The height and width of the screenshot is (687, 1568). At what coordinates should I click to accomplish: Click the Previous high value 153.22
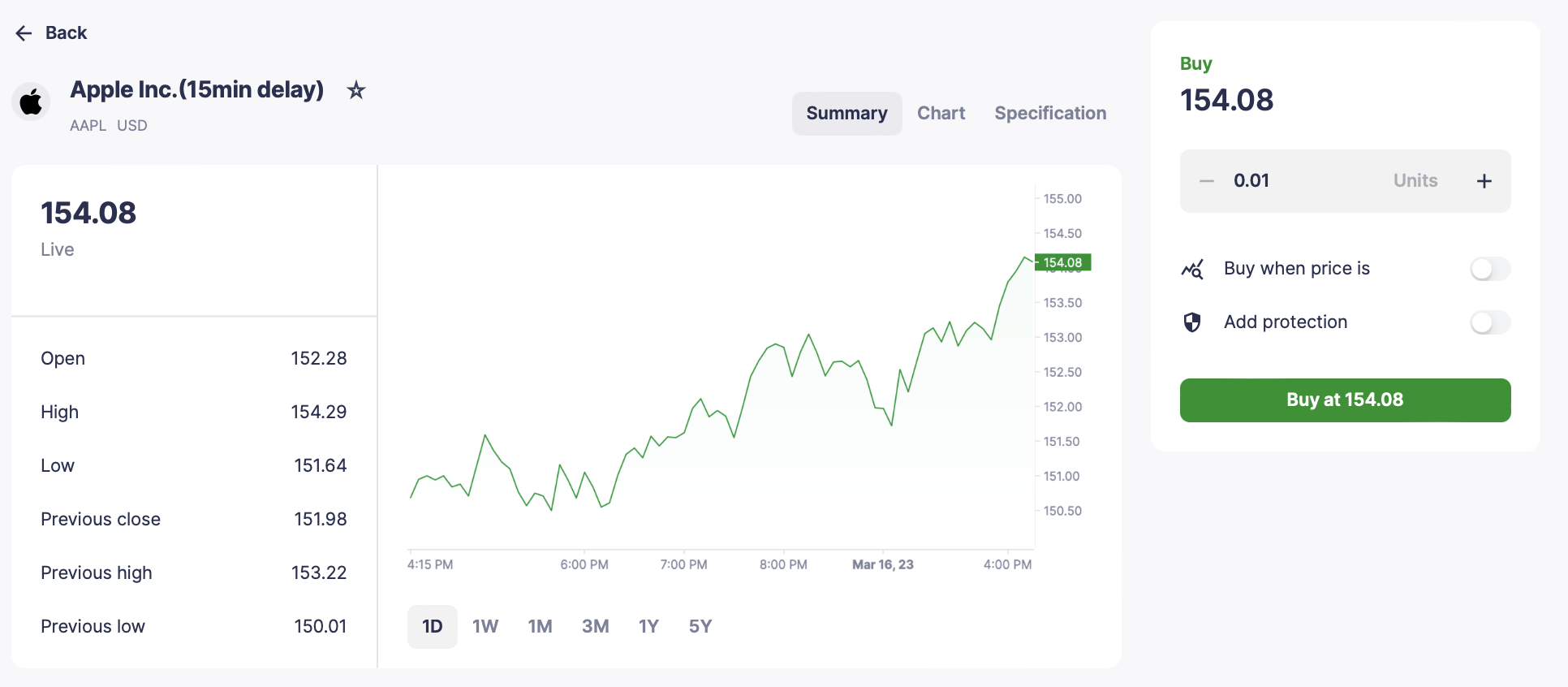tap(319, 573)
